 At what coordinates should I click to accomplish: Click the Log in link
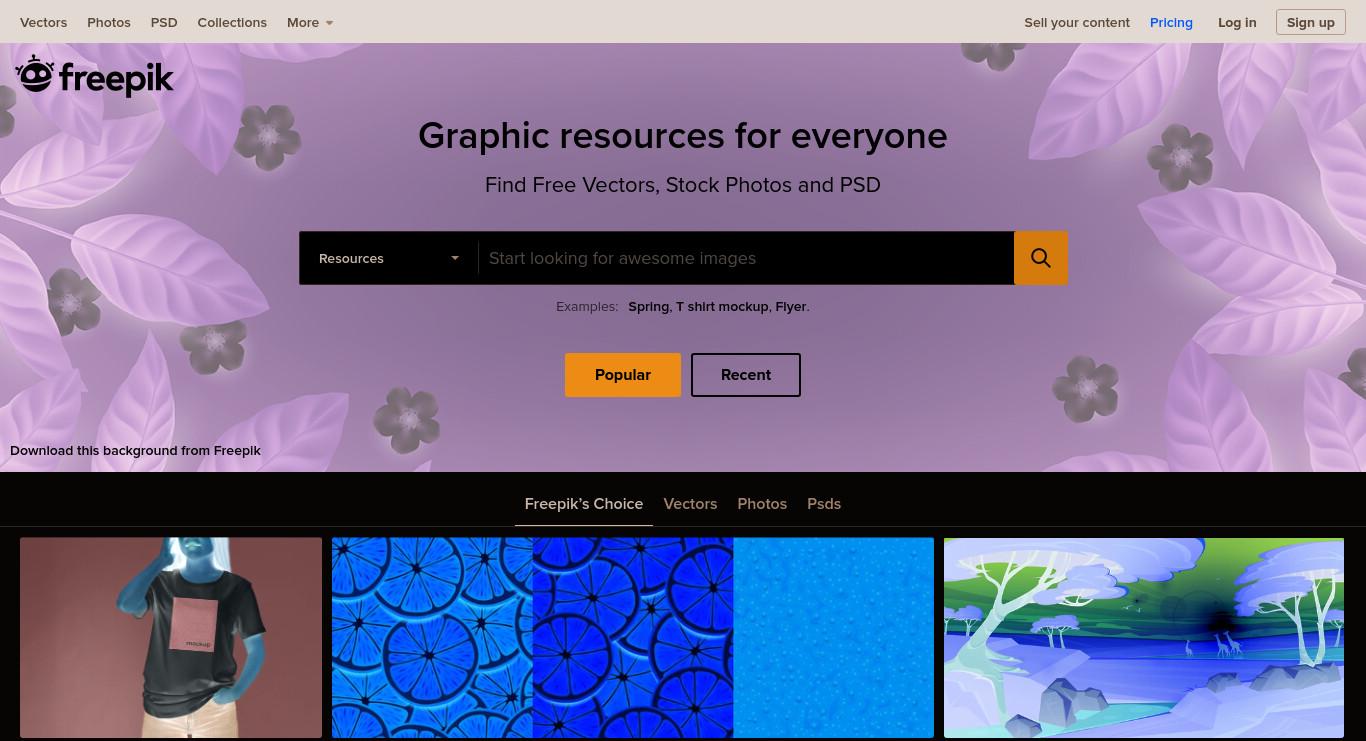1237,22
